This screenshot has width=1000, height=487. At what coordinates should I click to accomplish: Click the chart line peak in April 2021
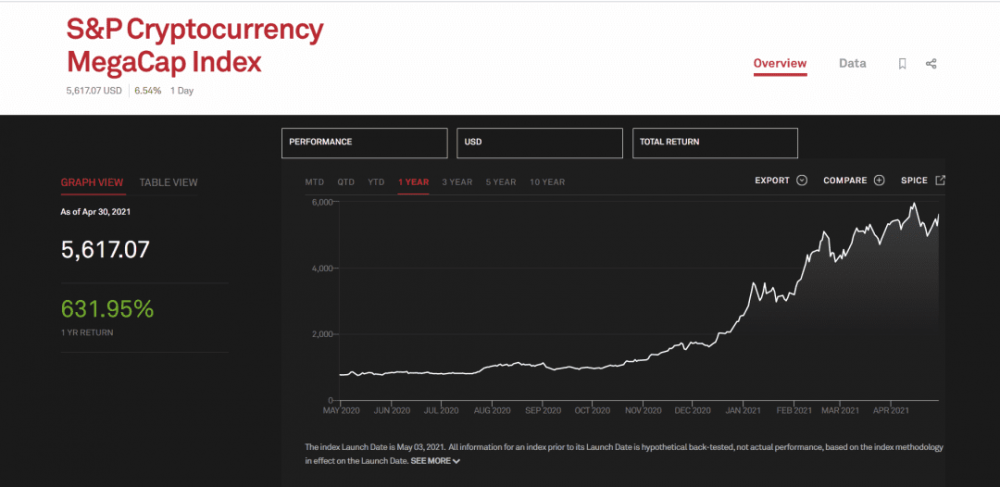913,204
